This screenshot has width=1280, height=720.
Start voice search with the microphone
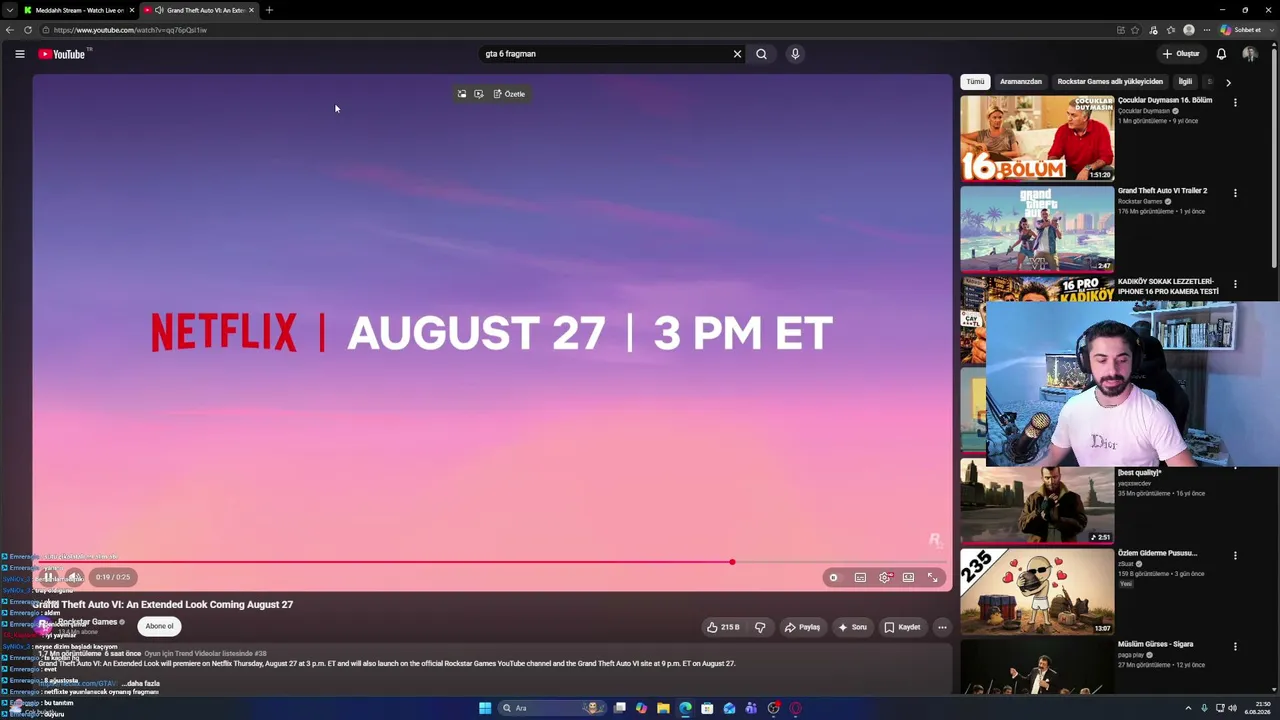(795, 54)
